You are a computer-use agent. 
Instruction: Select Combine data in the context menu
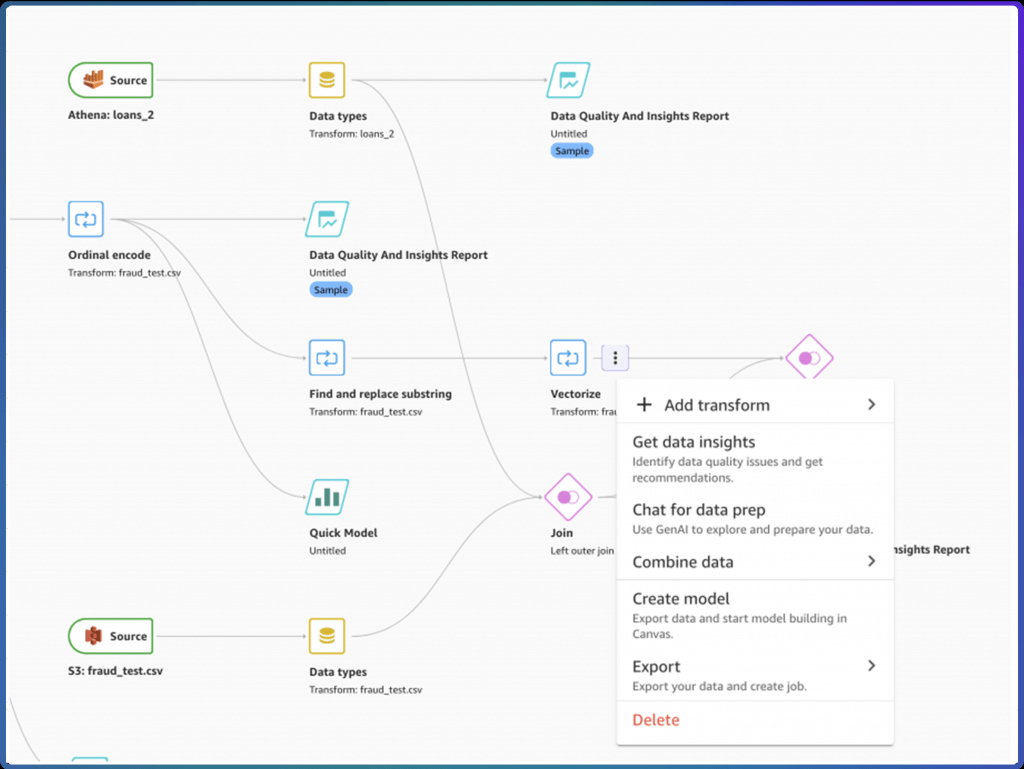(x=755, y=561)
